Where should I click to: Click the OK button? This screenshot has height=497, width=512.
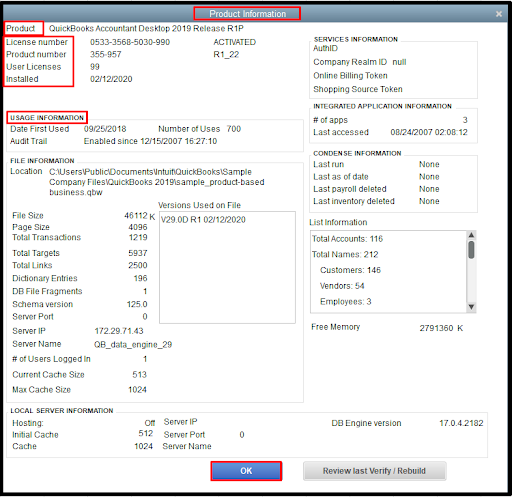pos(246,471)
